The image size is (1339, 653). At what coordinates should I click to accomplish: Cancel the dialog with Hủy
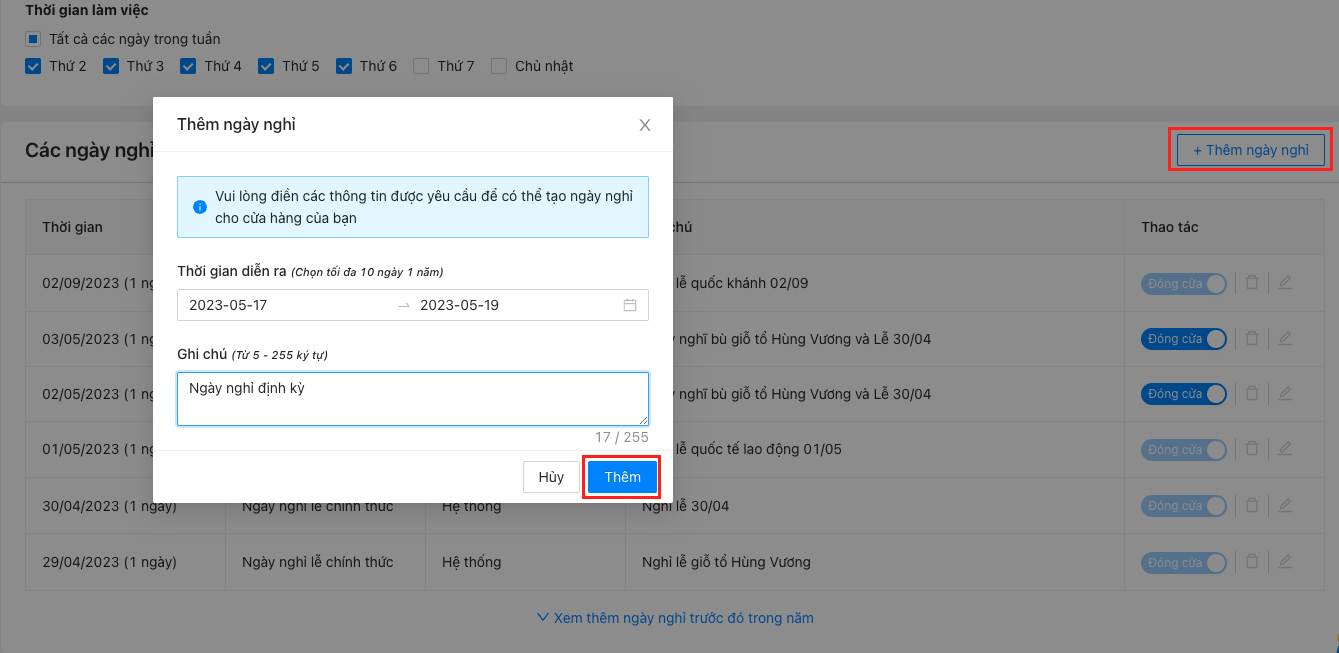click(x=551, y=477)
